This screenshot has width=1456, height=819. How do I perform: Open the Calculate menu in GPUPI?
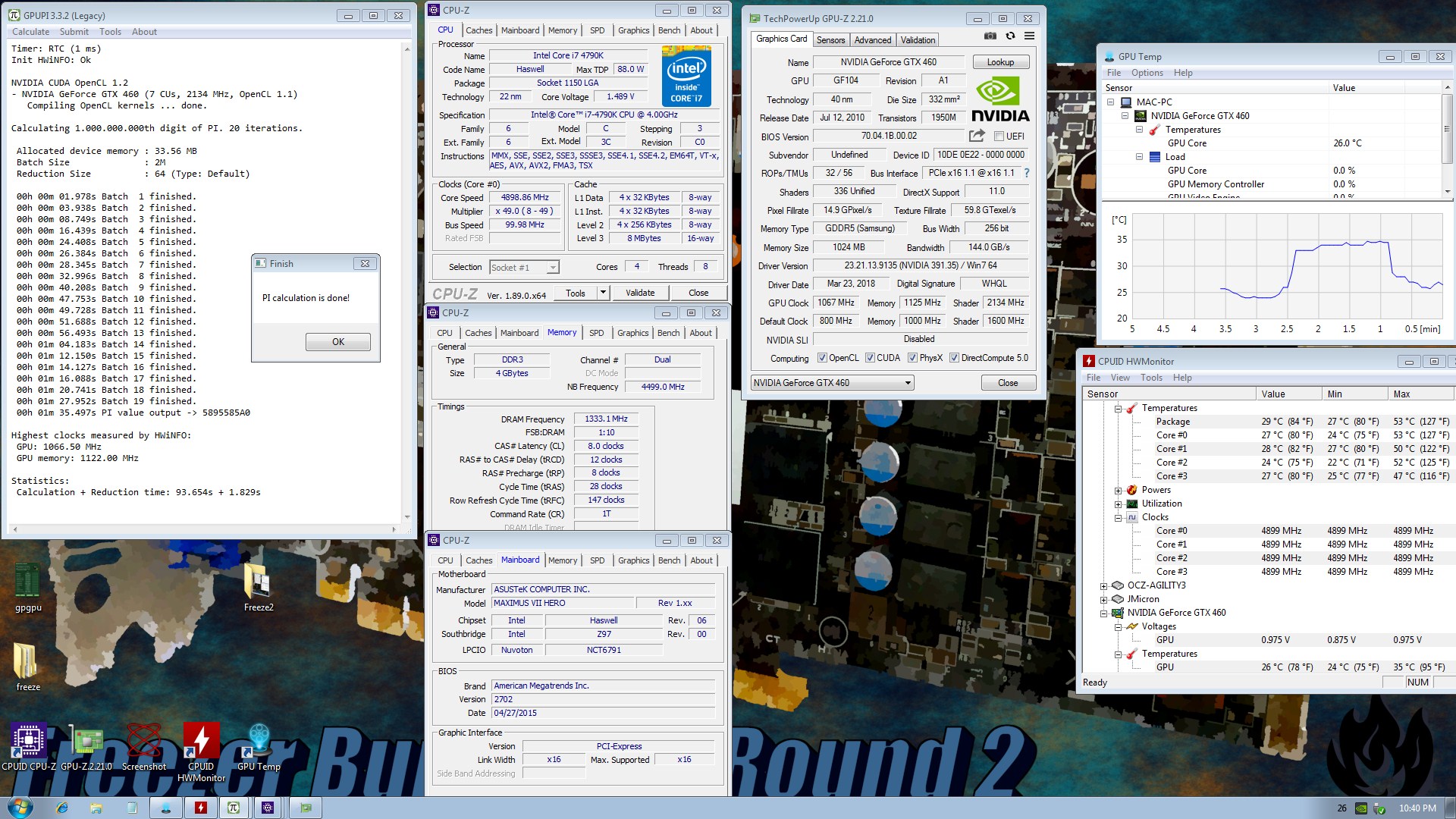click(31, 32)
